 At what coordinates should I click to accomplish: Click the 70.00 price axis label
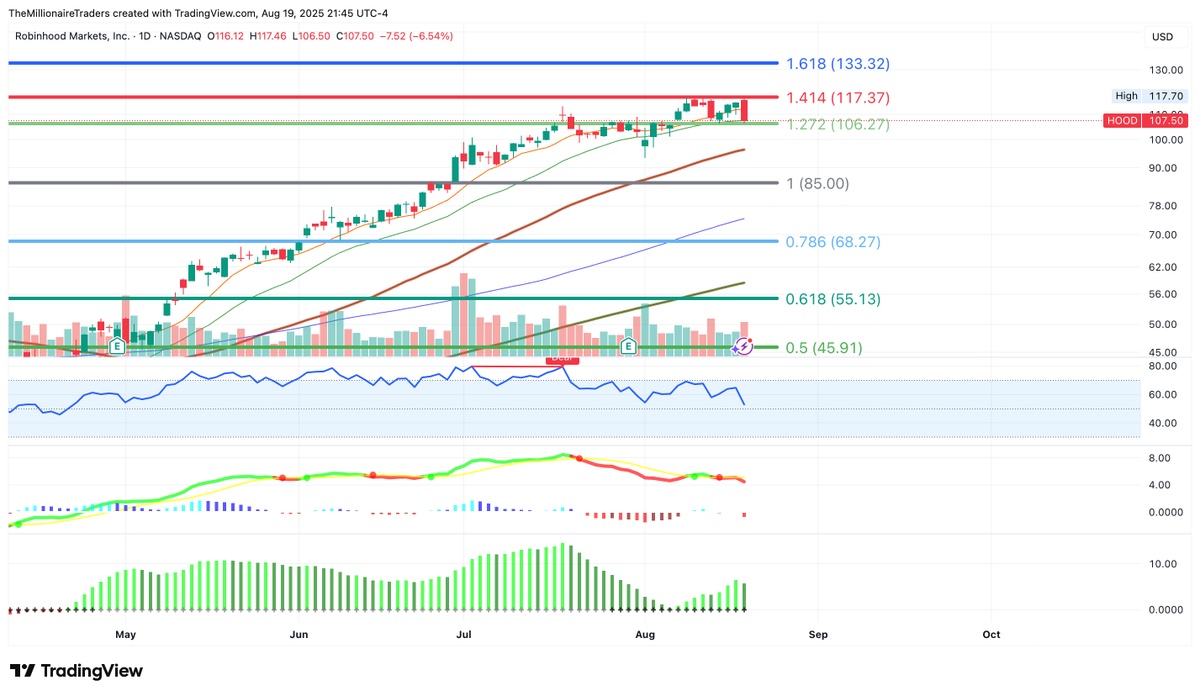click(x=1165, y=235)
